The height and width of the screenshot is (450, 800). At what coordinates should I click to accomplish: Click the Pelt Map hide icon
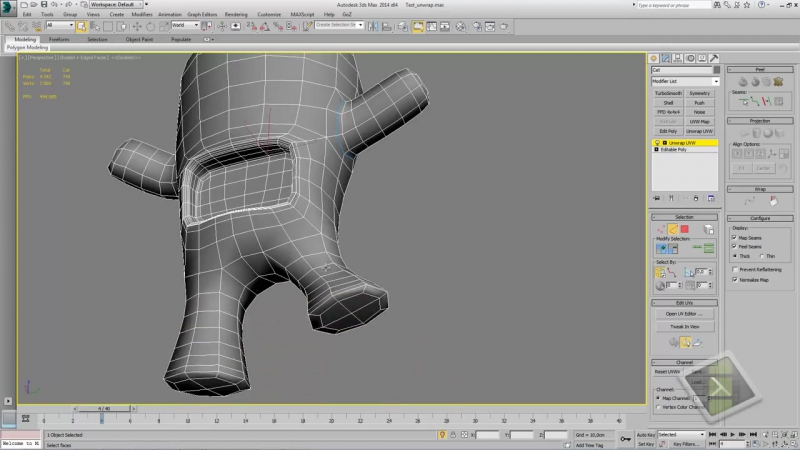(x=776, y=82)
